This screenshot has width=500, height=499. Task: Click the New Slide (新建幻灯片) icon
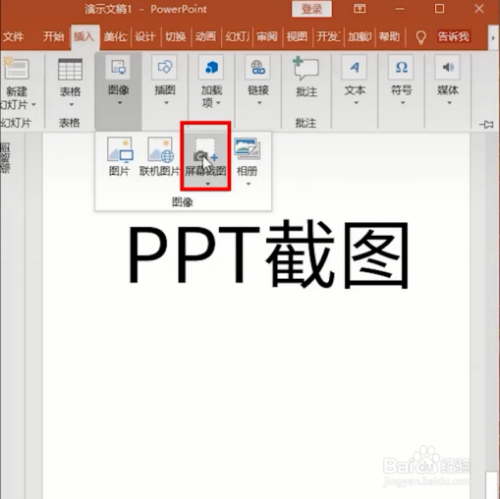tap(16, 68)
